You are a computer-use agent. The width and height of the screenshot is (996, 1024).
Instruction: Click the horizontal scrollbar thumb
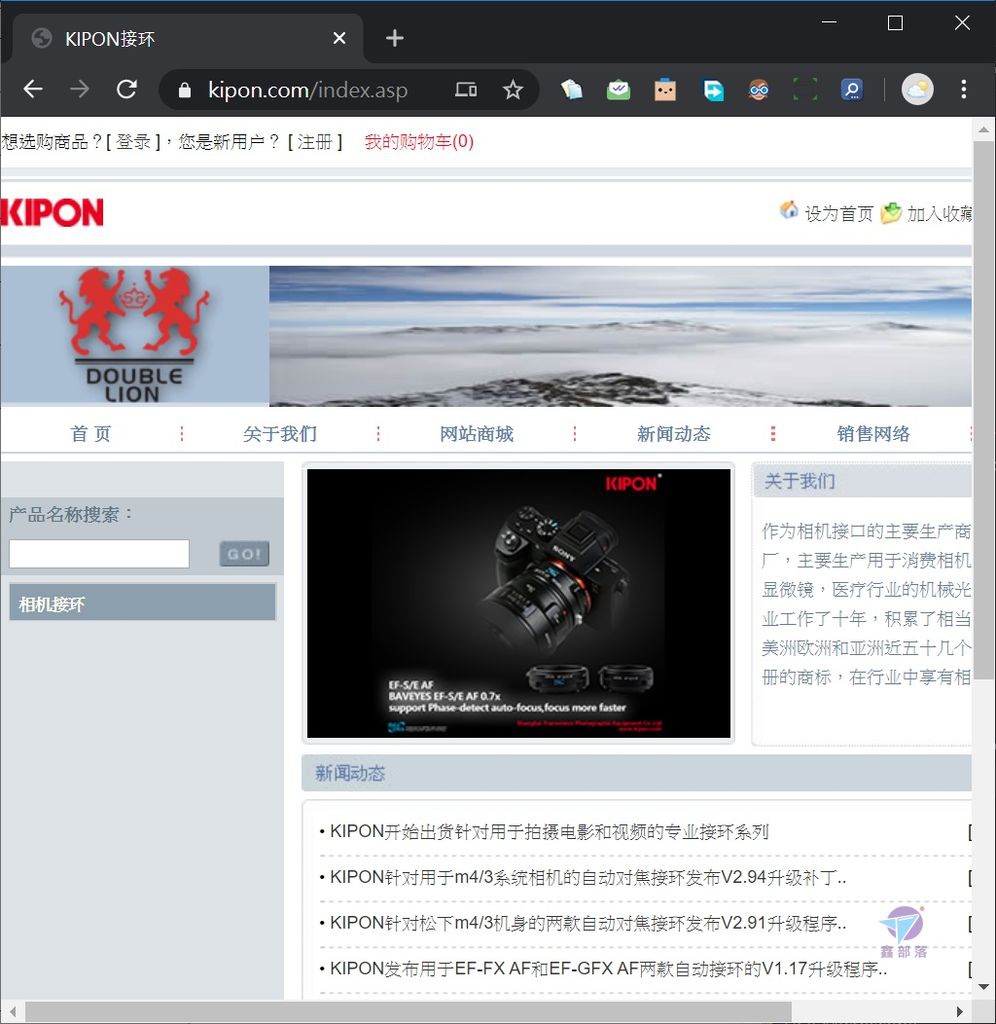point(408,1012)
